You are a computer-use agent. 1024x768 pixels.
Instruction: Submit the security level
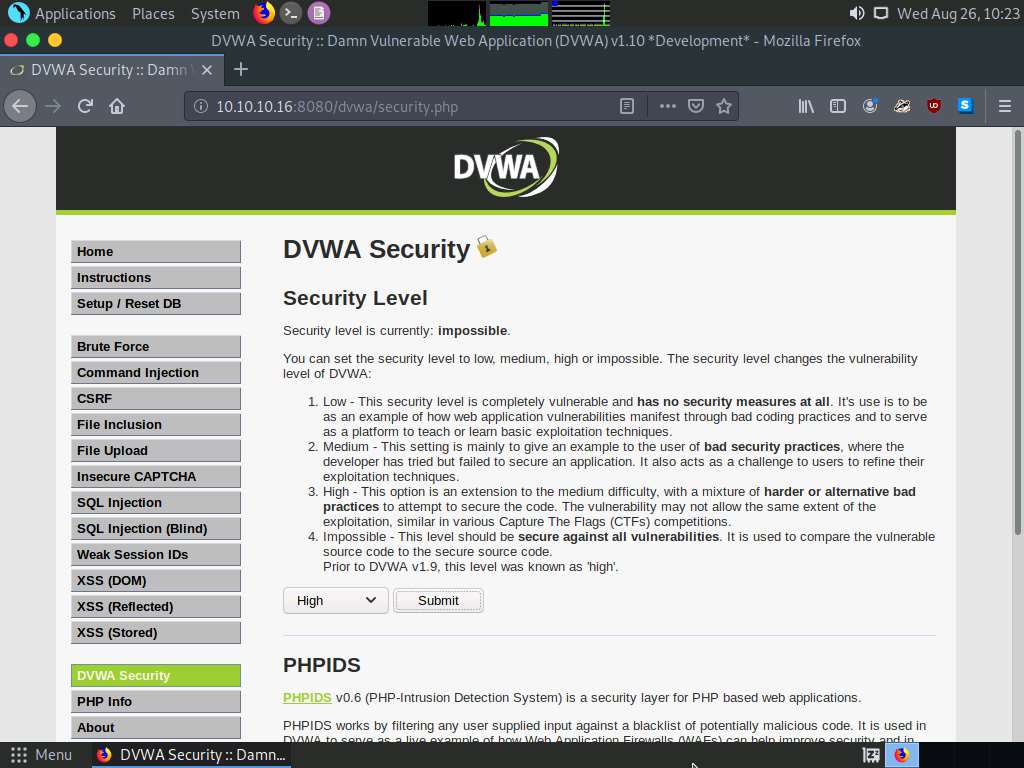point(438,600)
